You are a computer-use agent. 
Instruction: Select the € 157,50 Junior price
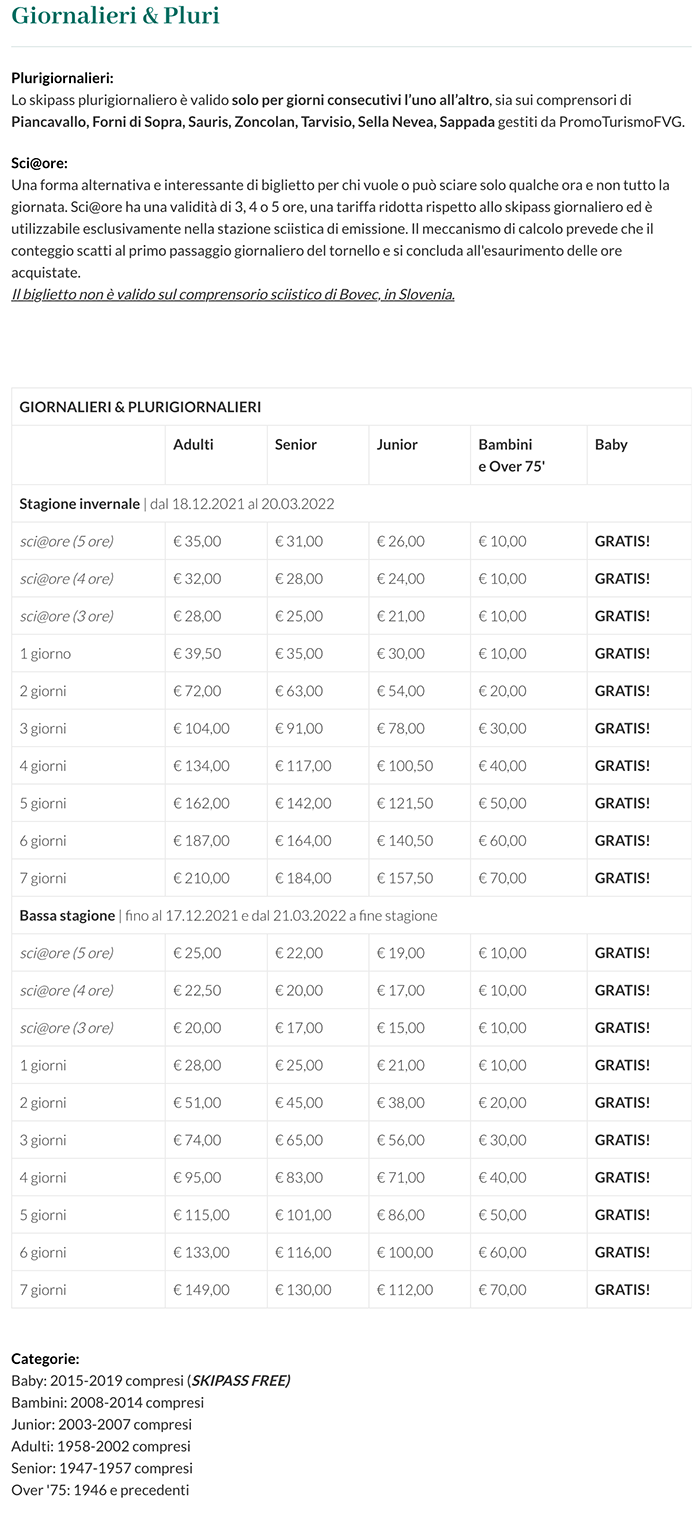pyautogui.click(x=405, y=878)
